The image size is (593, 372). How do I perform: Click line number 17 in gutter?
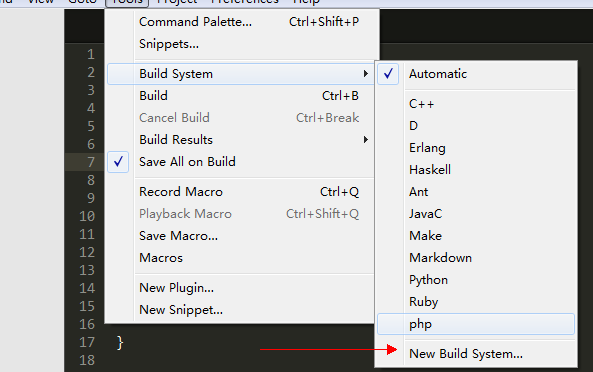coord(87,342)
